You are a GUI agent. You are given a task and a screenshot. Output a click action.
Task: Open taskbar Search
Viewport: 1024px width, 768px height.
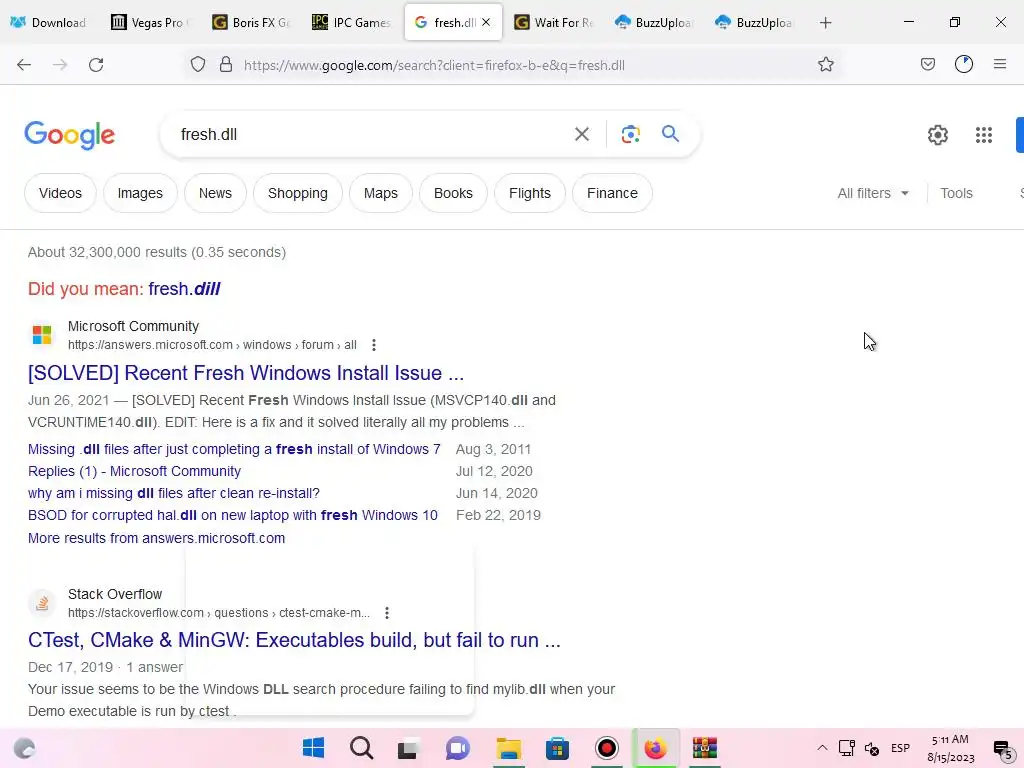pyautogui.click(x=361, y=748)
